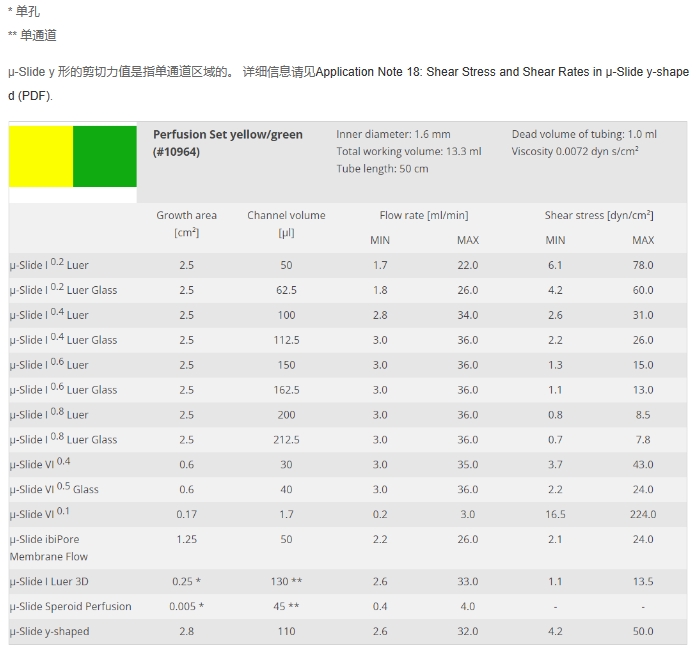Click the 'Channel volume [µl]' column header
The image size is (696, 657).
pos(286,224)
